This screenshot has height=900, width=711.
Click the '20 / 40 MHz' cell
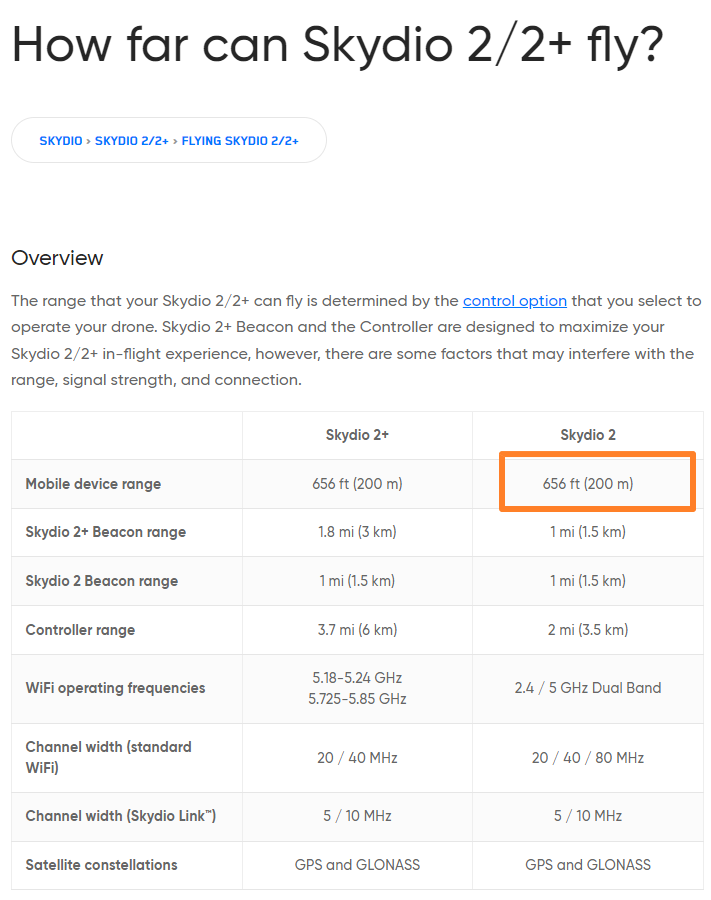(358, 758)
